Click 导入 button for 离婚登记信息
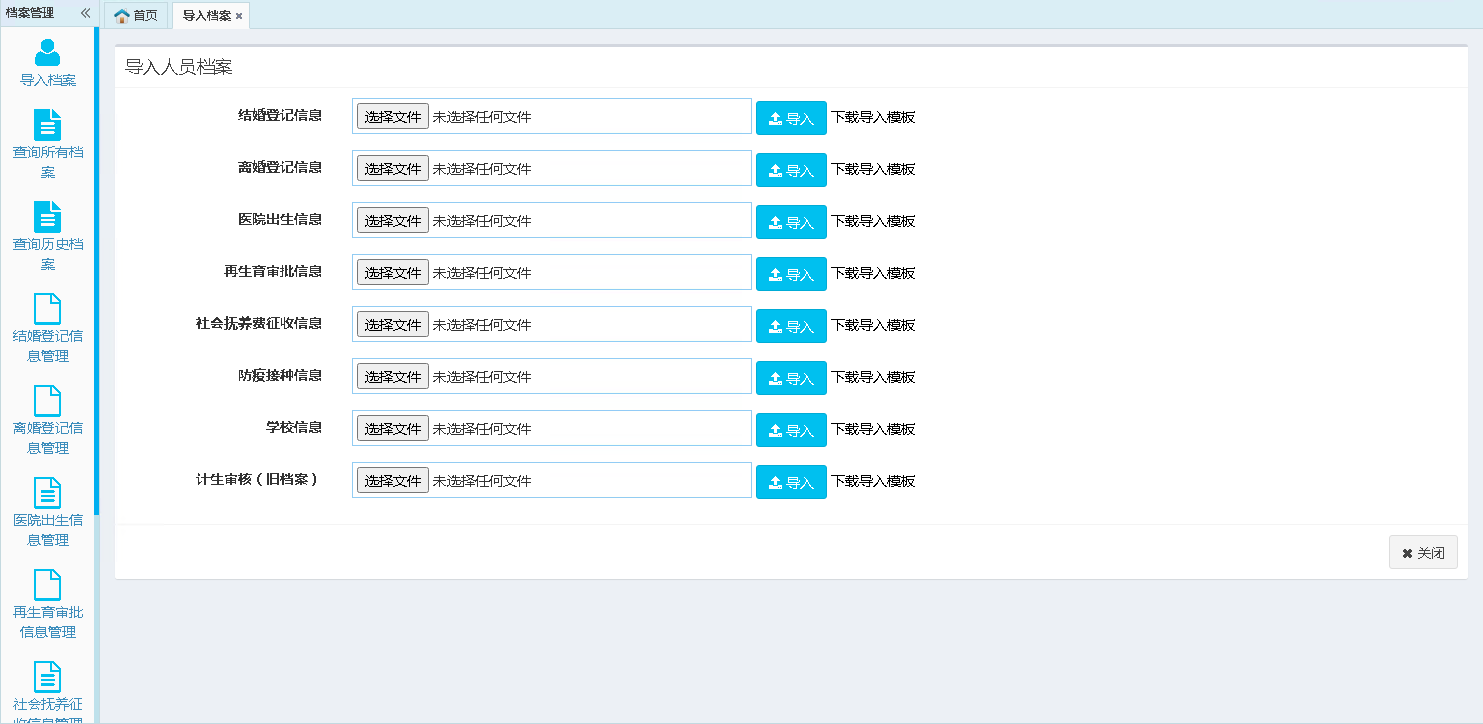Image resolution: width=1483 pixels, height=724 pixels. pos(791,170)
